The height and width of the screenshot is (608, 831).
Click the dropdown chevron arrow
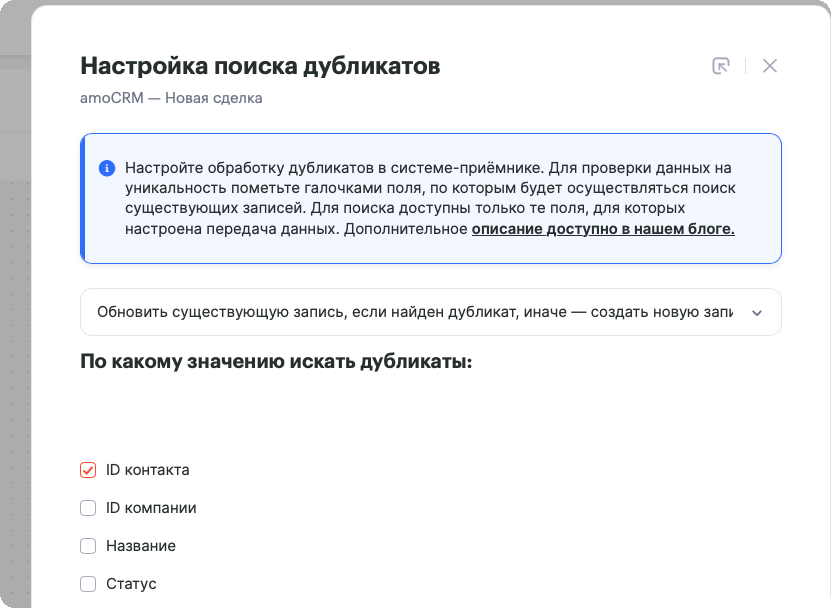[757, 313]
